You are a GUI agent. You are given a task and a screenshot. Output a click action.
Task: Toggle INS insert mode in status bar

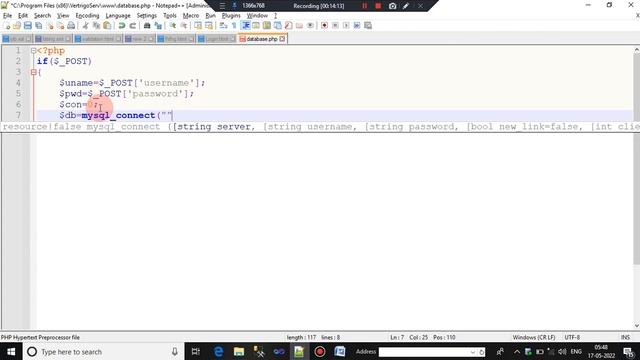click(x=625, y=338)
